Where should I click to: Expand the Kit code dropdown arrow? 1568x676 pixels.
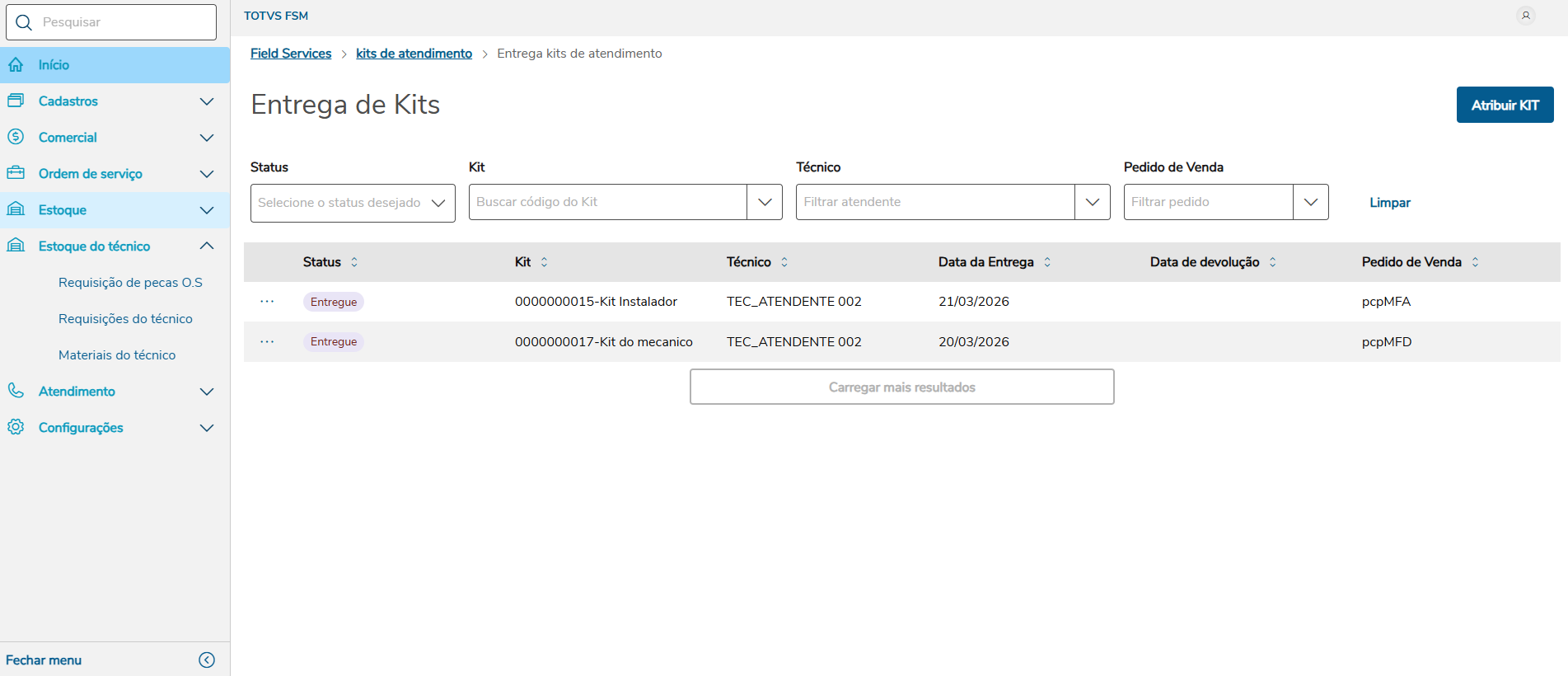765,202
